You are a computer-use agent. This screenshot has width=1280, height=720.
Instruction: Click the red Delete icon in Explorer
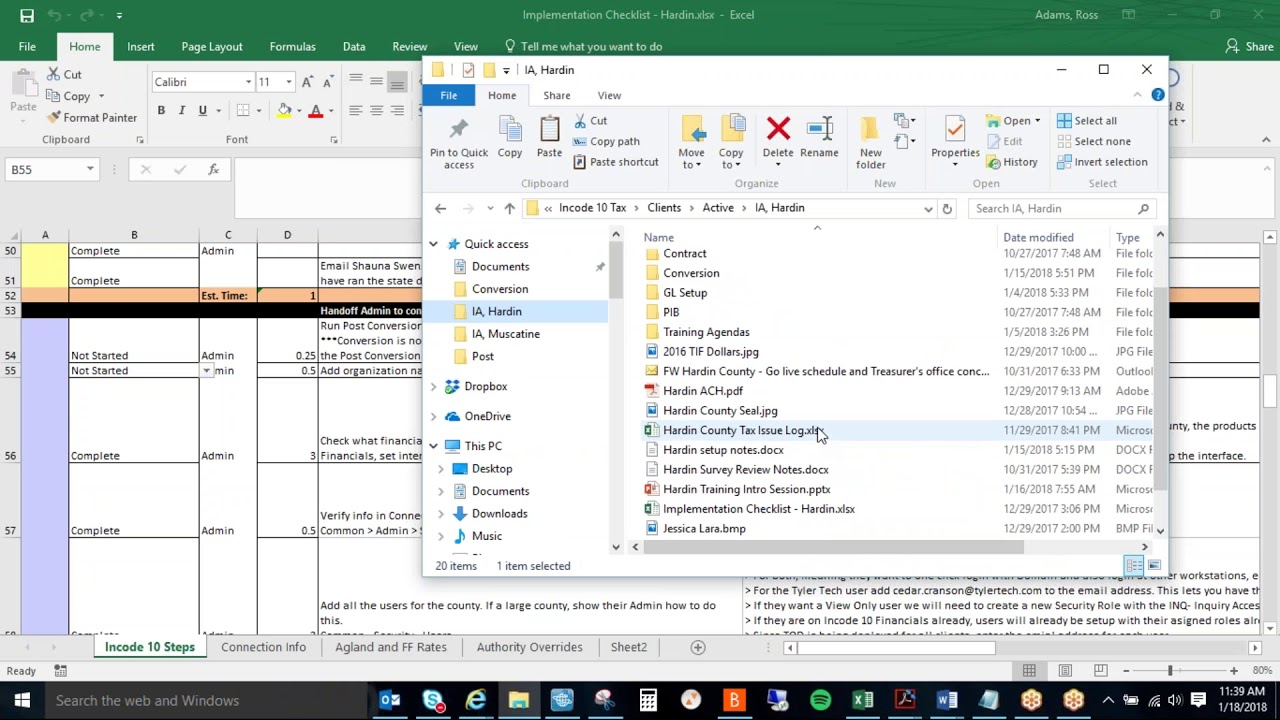[x=778, y=129]
